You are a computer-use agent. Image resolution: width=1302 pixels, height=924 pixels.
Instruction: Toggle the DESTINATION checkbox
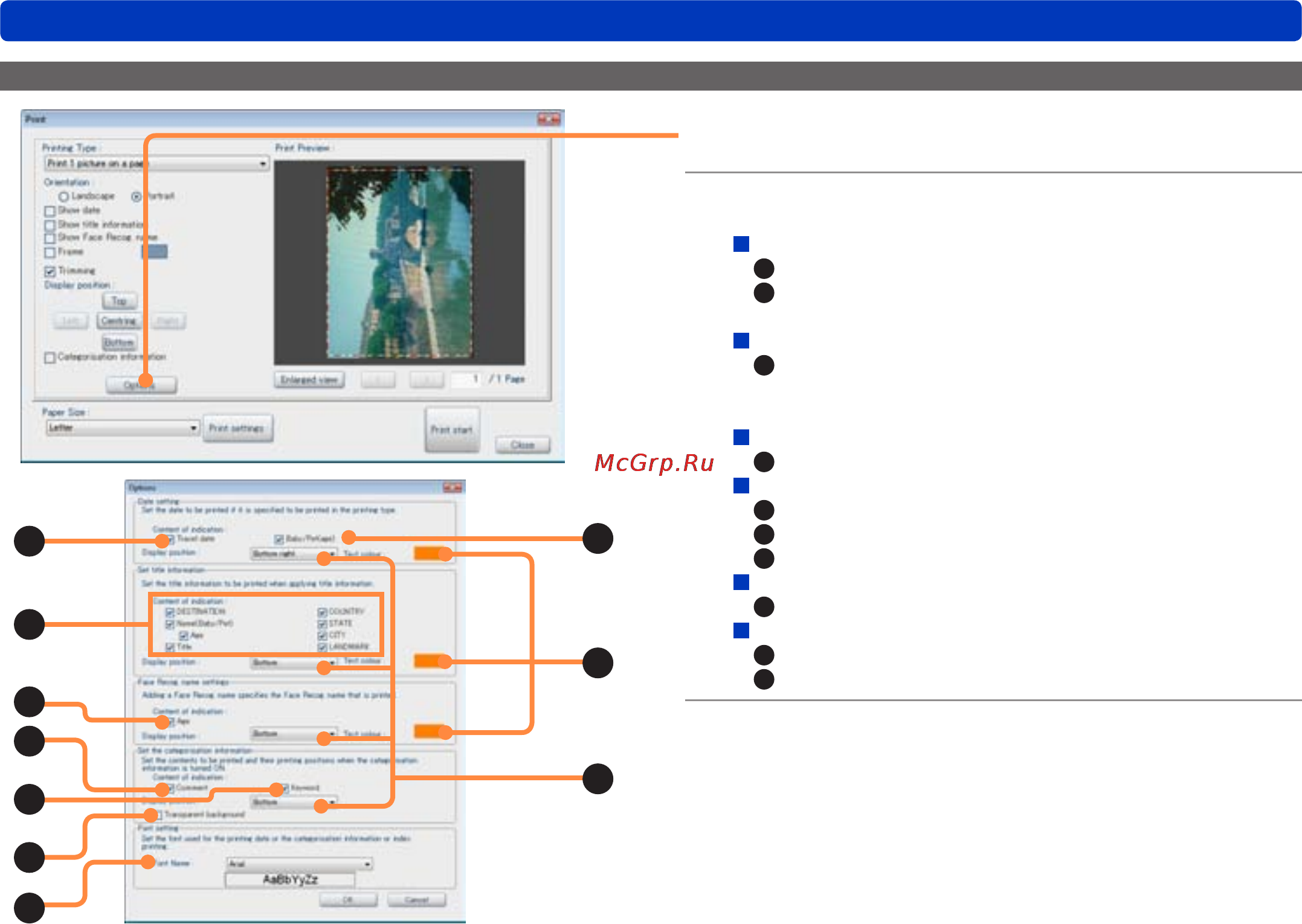[170, 612]
